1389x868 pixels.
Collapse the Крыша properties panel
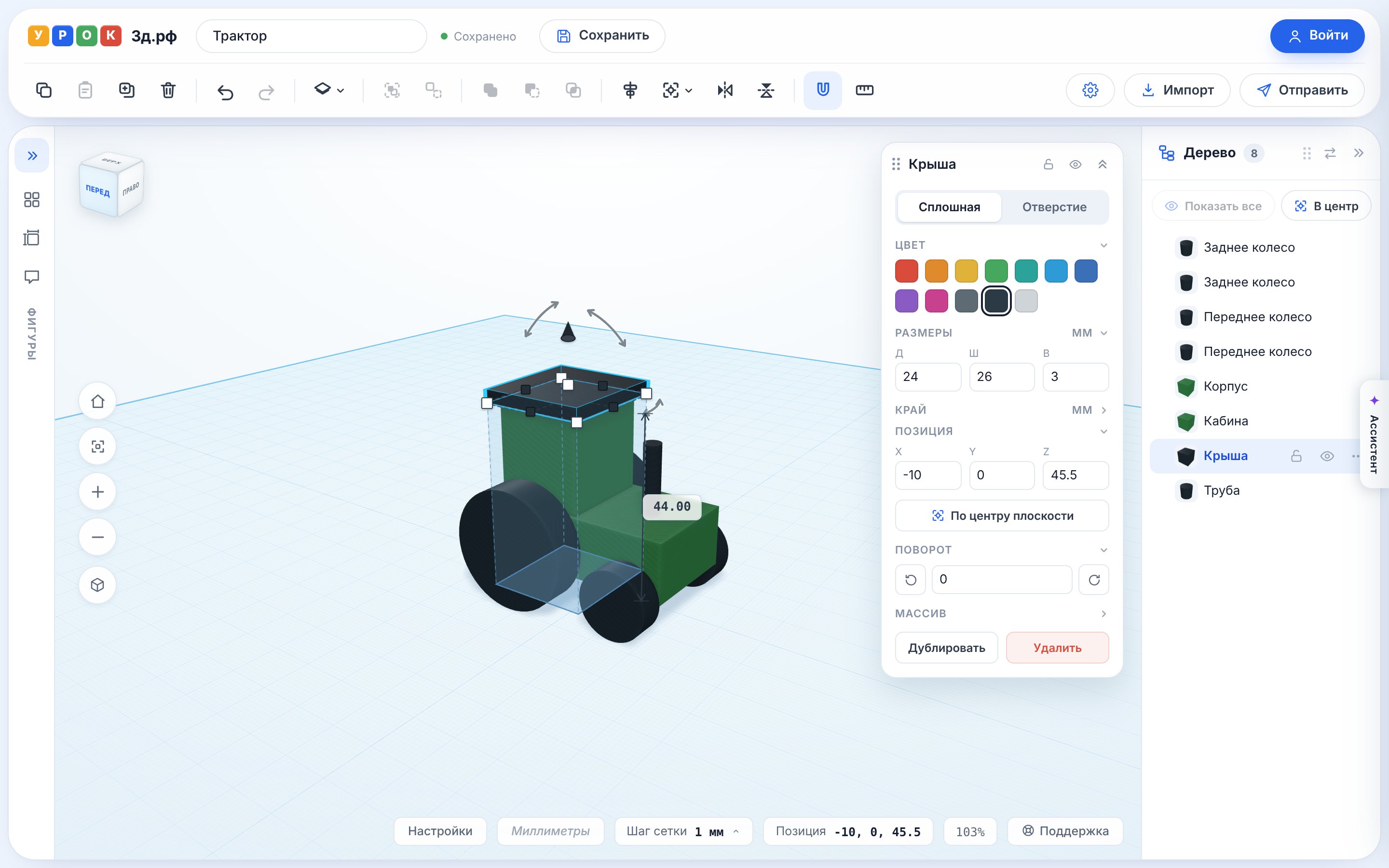1102,165
